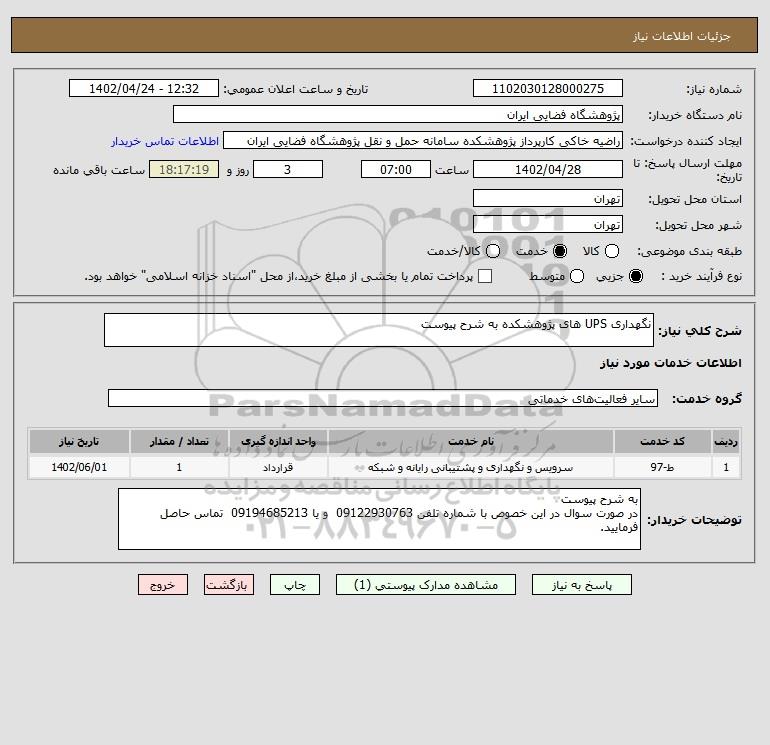Click the ساعت باقی مانده label
Viewport: 770px width, 745px height.
point(99,170)
